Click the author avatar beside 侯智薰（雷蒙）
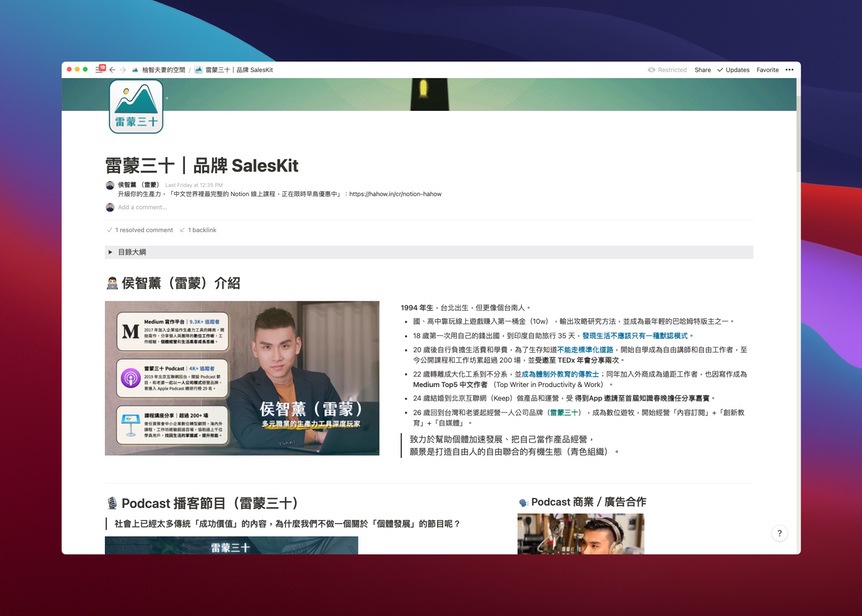This screenshot has width=862, height=616. click(x=110, y=185)
